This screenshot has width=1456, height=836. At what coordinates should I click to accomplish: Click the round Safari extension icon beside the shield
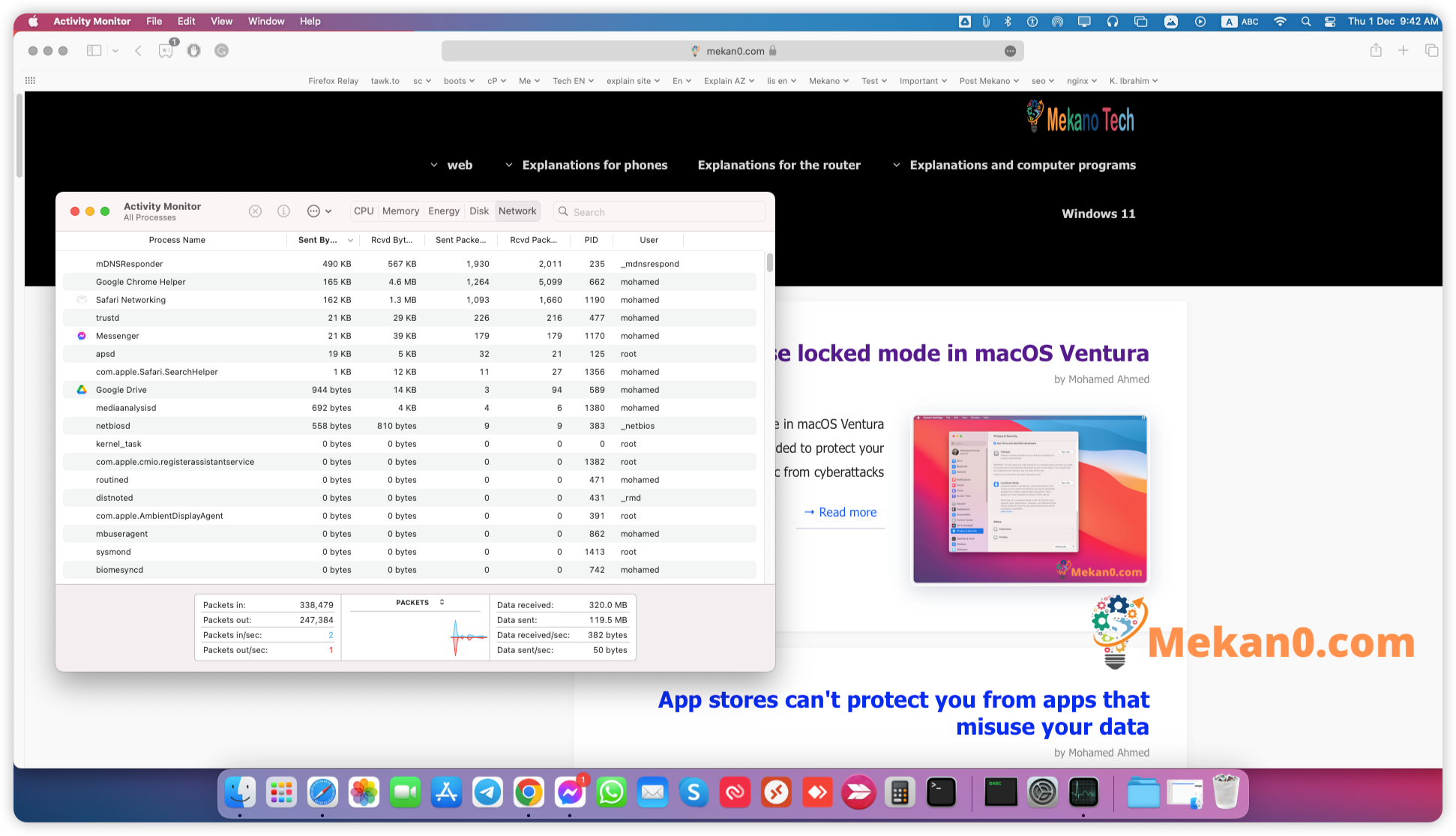(221, 51)
